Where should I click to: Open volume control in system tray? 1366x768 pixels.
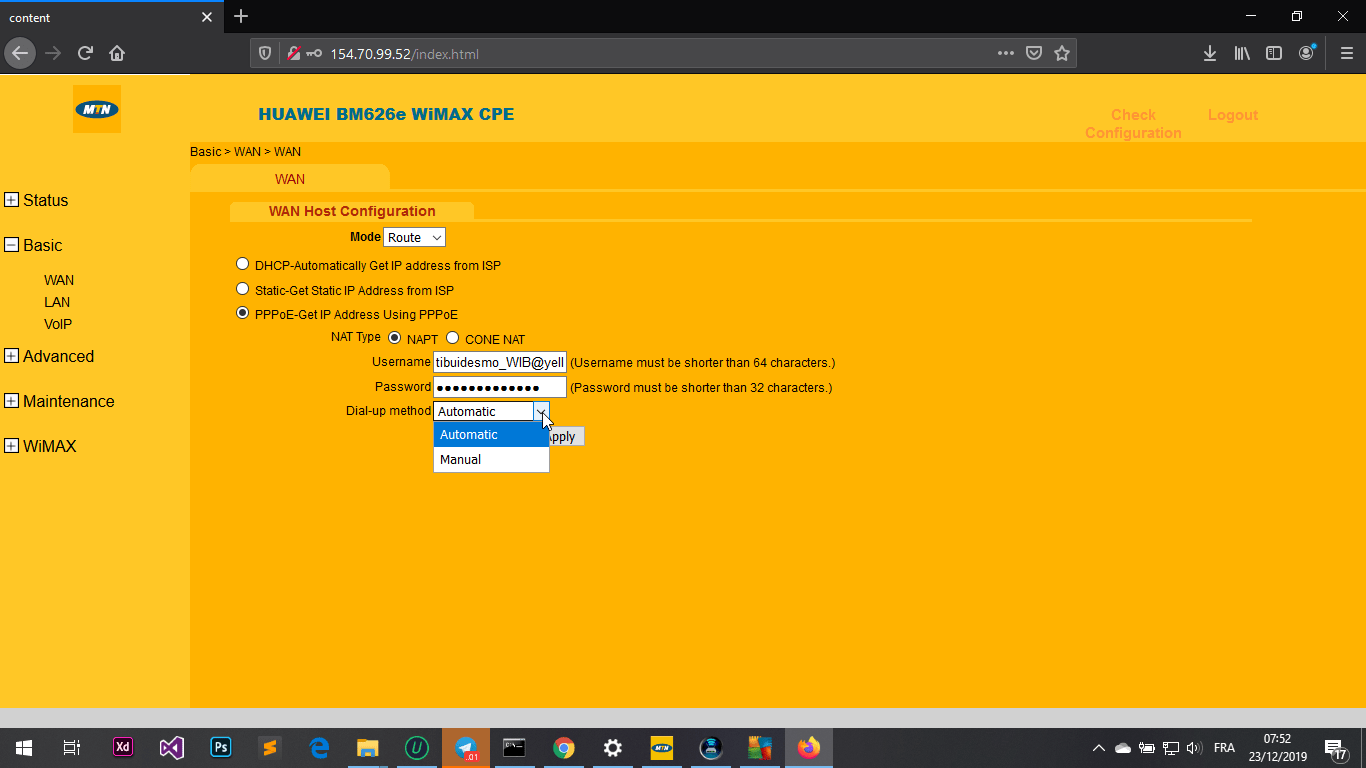pos(1194,747)
